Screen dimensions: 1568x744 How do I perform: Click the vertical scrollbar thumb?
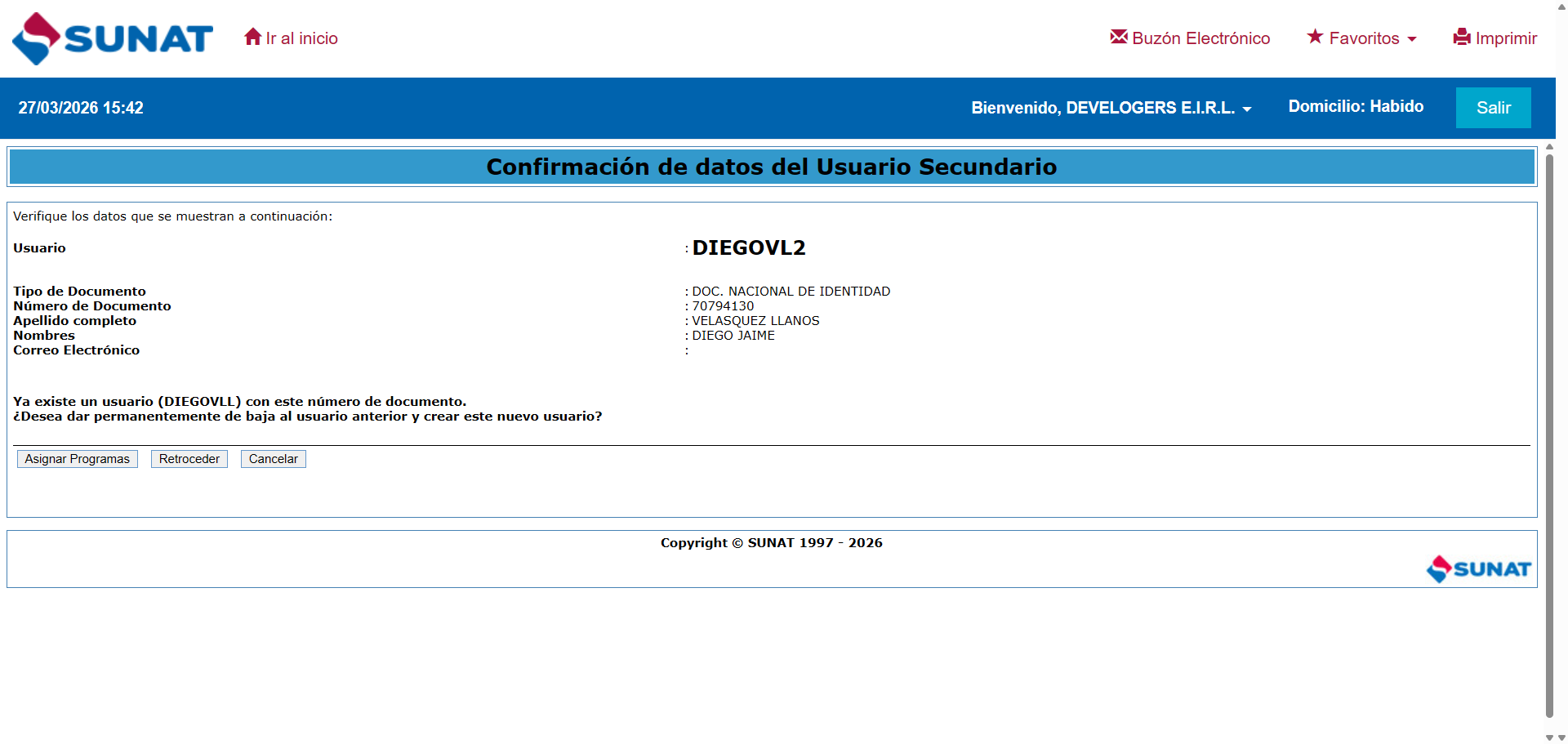(x=1549, y=433)
